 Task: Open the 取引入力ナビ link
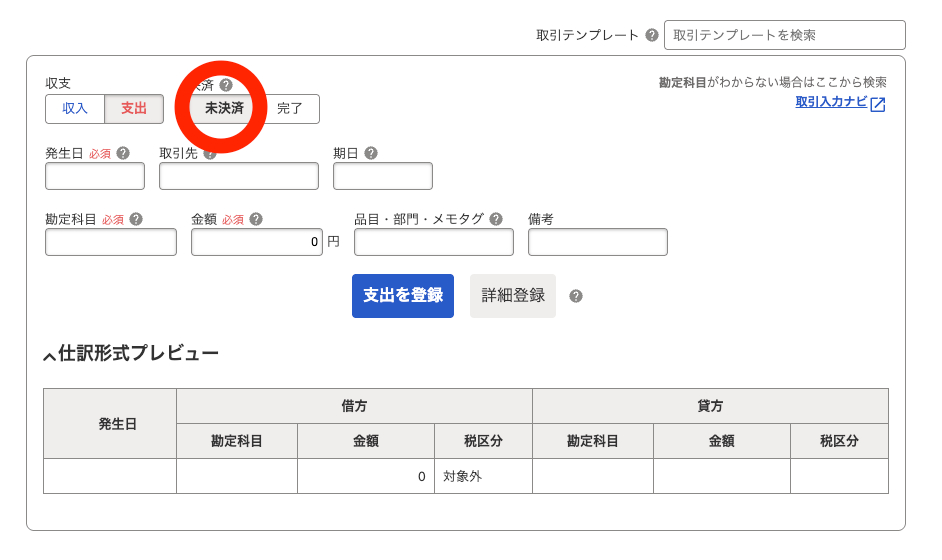click(831, 102)
